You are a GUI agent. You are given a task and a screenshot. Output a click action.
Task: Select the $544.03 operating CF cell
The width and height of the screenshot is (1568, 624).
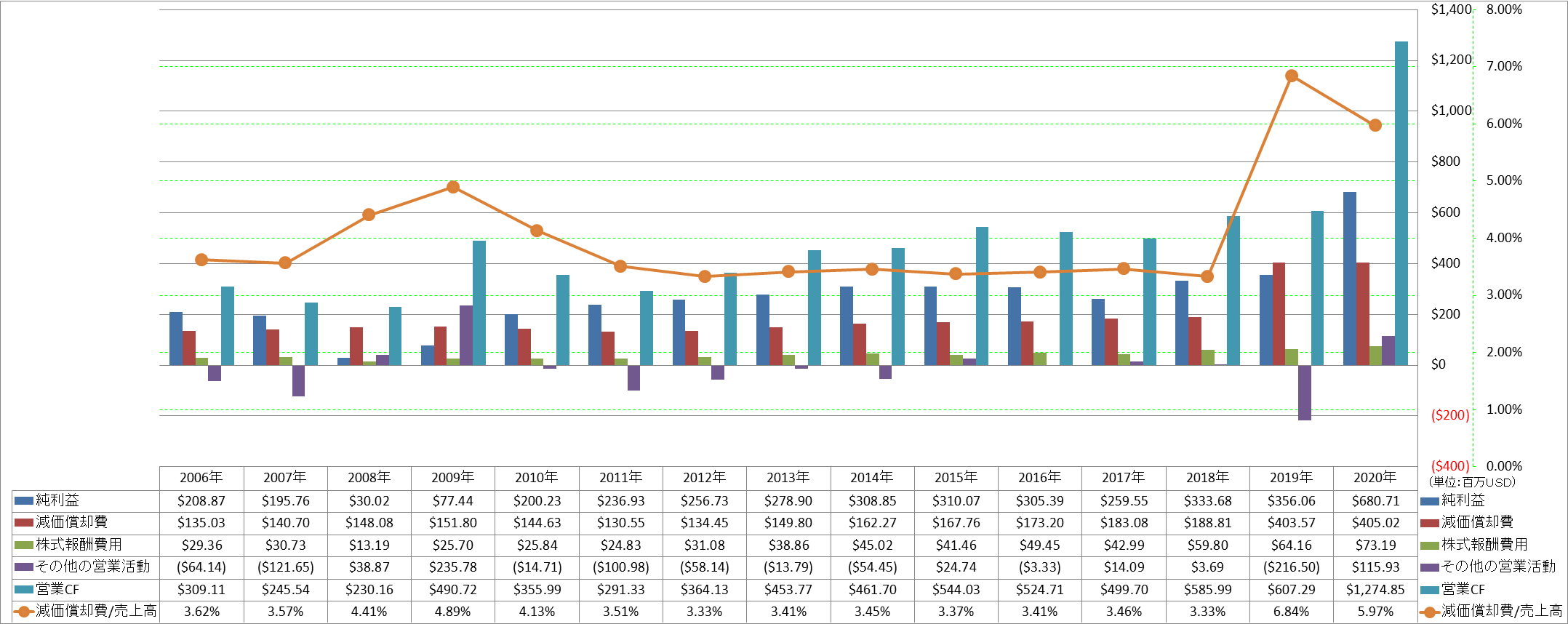click(x=956, y=590)
